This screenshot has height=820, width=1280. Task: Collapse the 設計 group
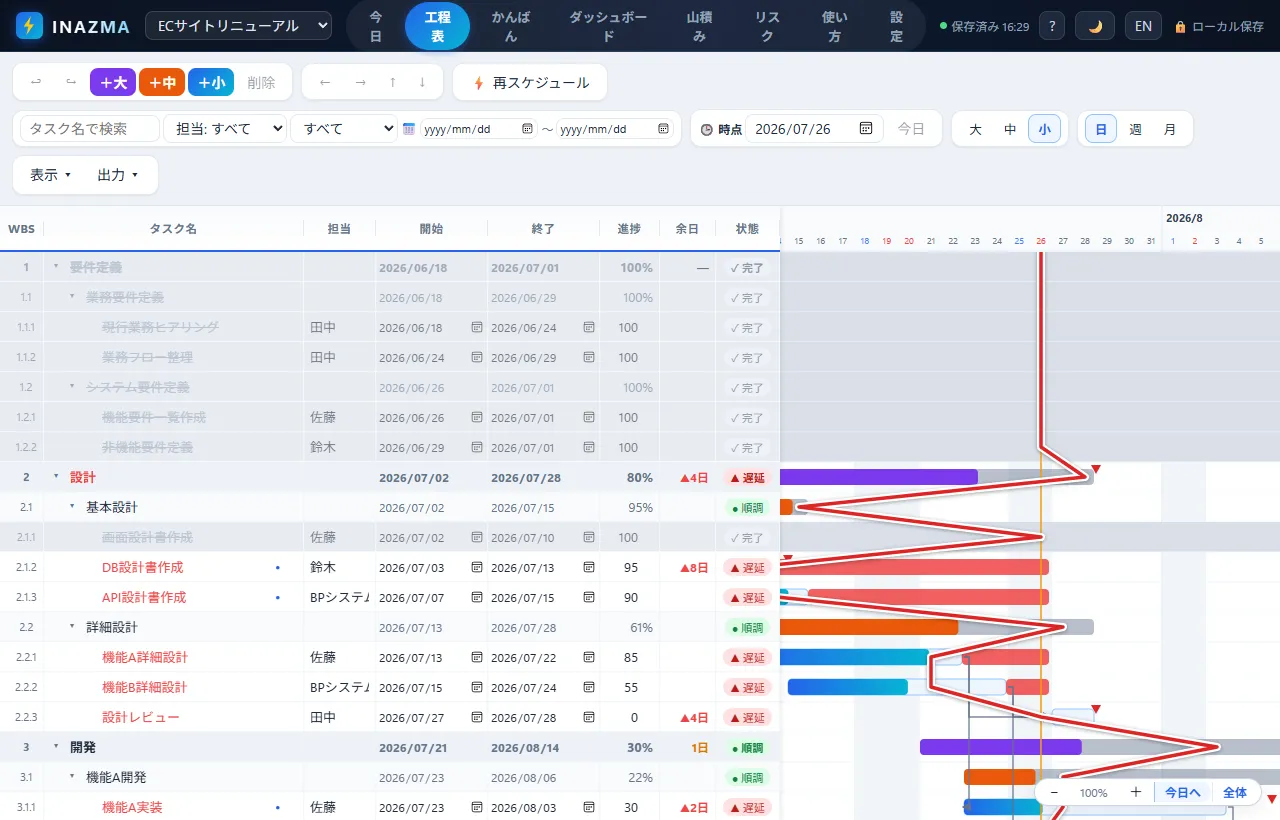[56, 477]
